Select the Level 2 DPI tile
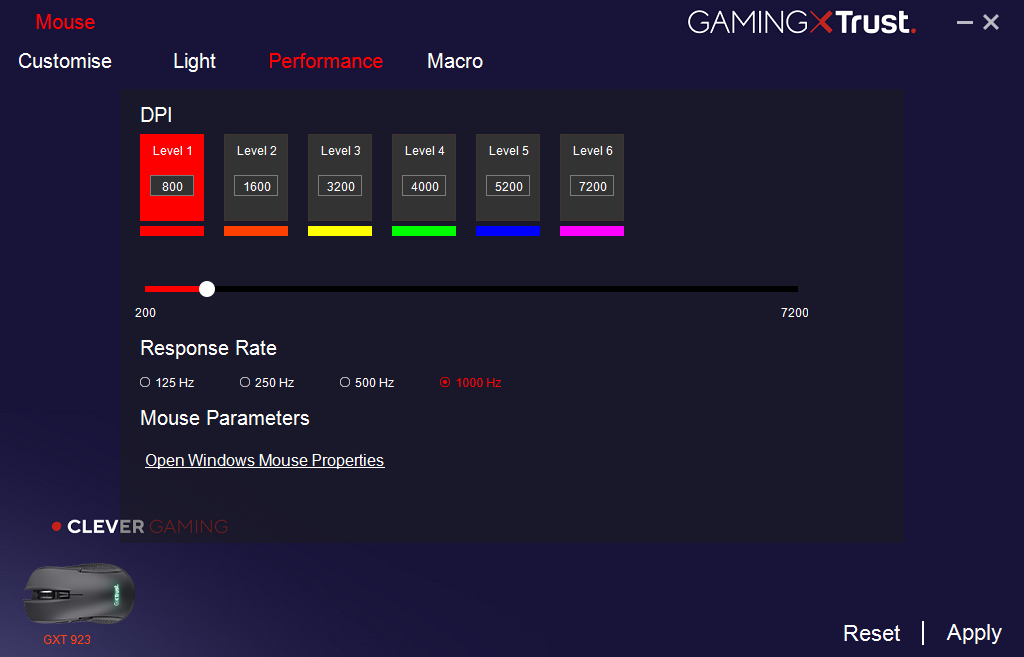The height and width of the screenshot is (657, 1024). click(x=256, y=178)
